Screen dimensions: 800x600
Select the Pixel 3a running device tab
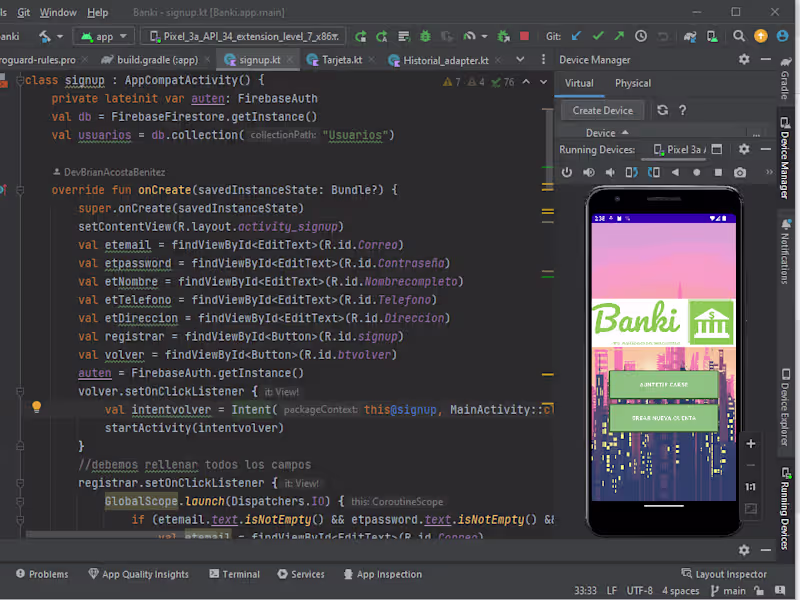(x=680, y=149)
